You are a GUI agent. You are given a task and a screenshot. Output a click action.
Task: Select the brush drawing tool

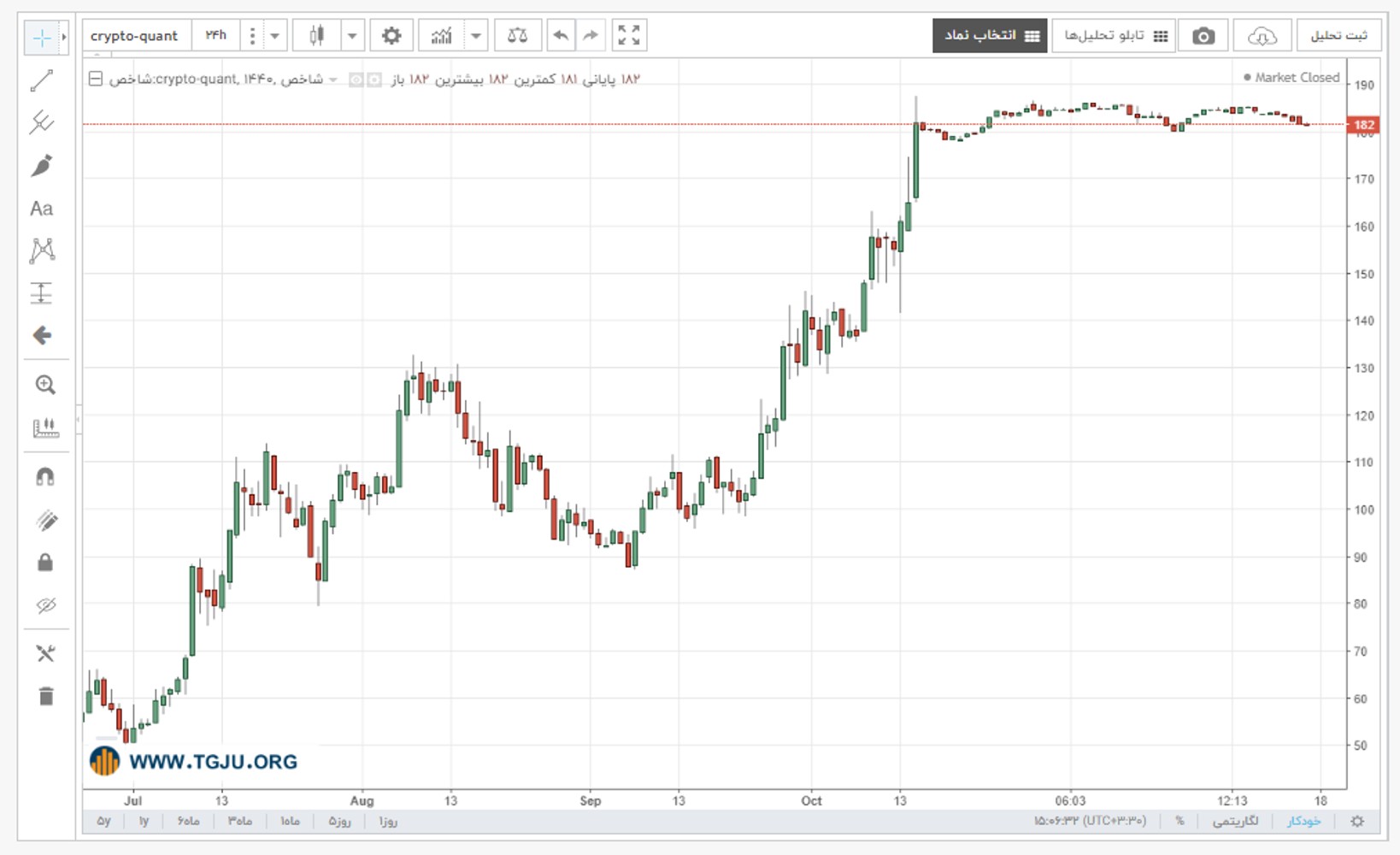pos(42,165)
